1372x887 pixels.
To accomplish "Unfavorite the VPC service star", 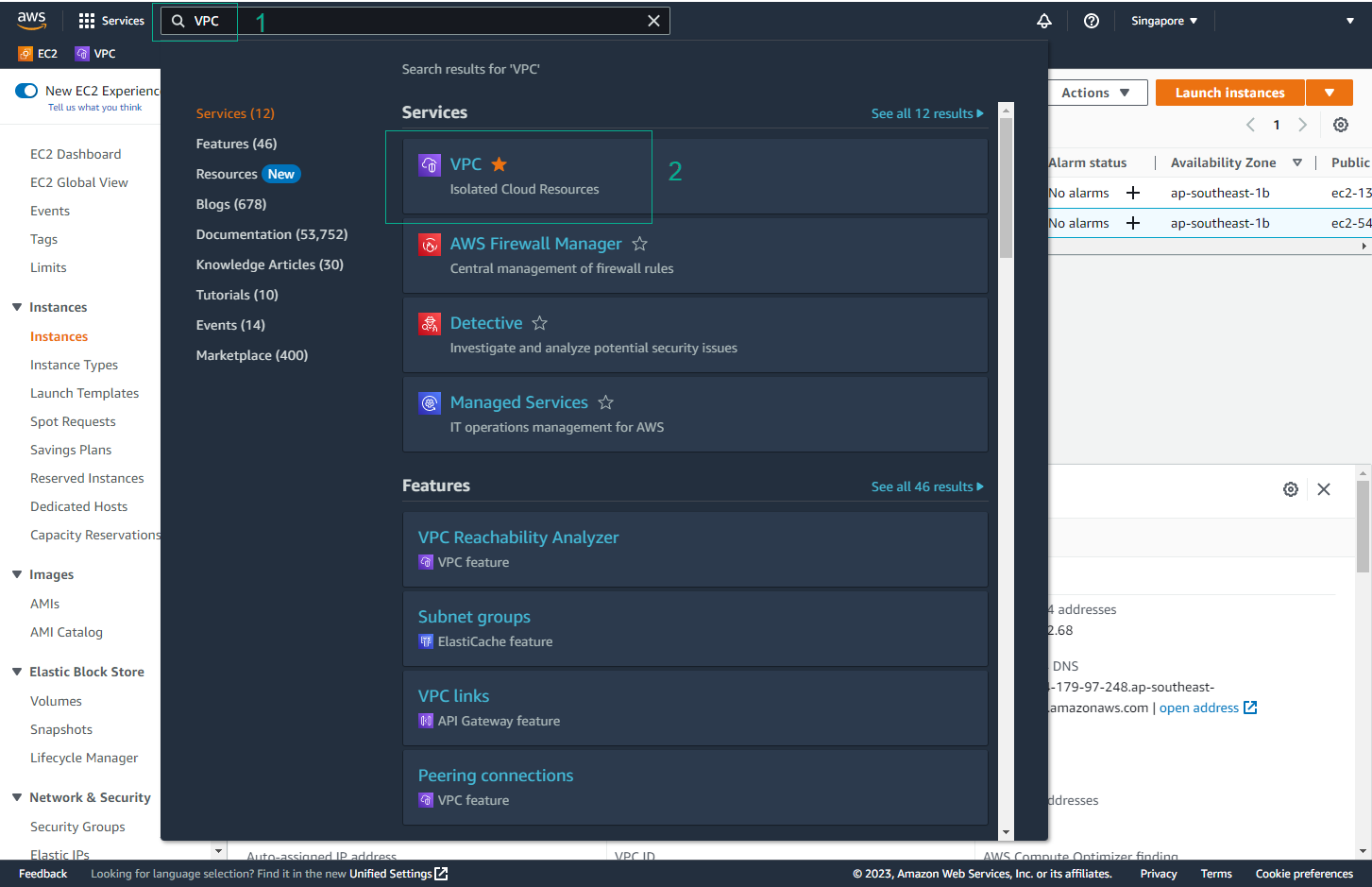I will click(500, 164).
